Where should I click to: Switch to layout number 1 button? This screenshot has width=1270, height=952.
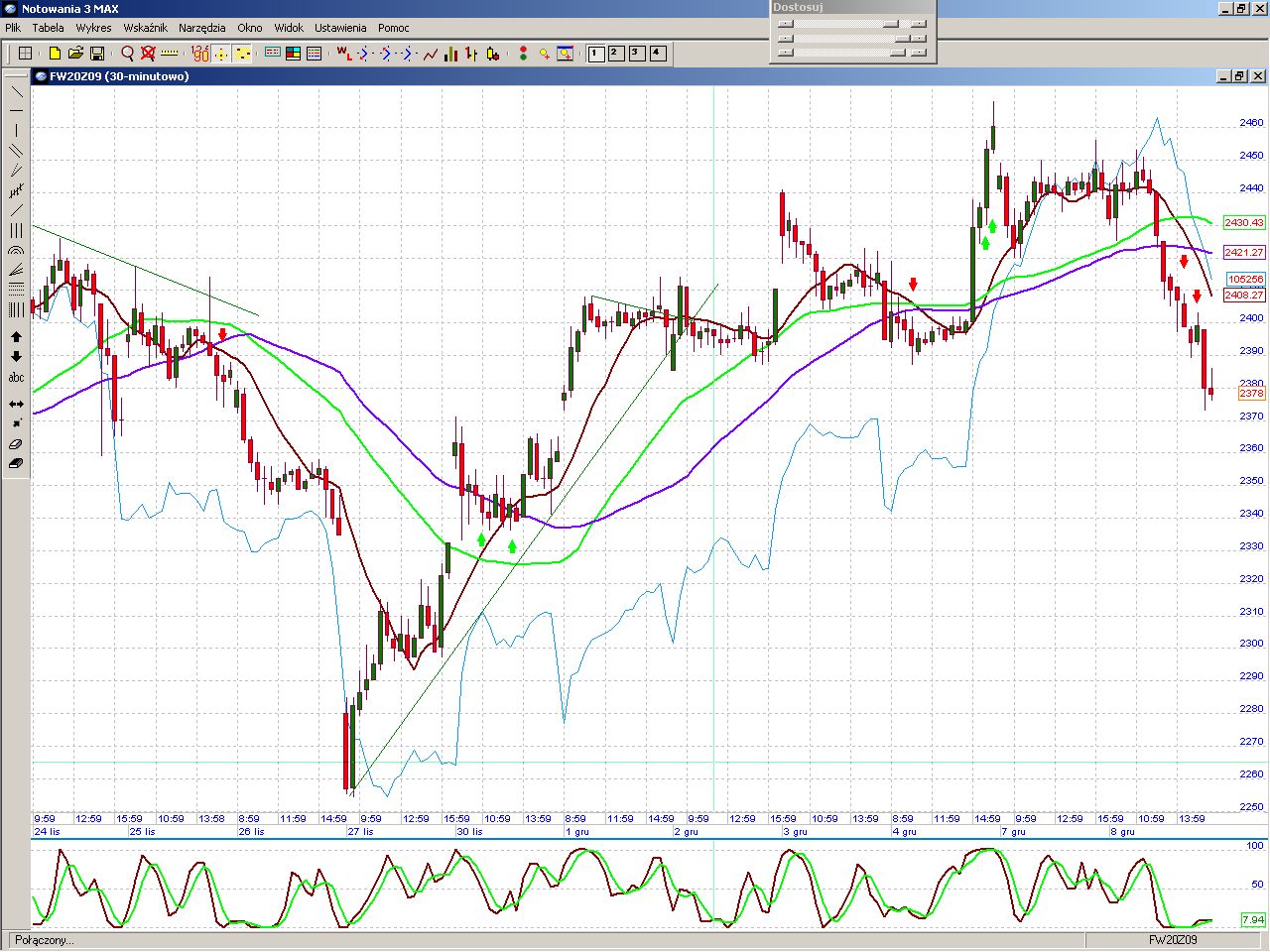596,54
